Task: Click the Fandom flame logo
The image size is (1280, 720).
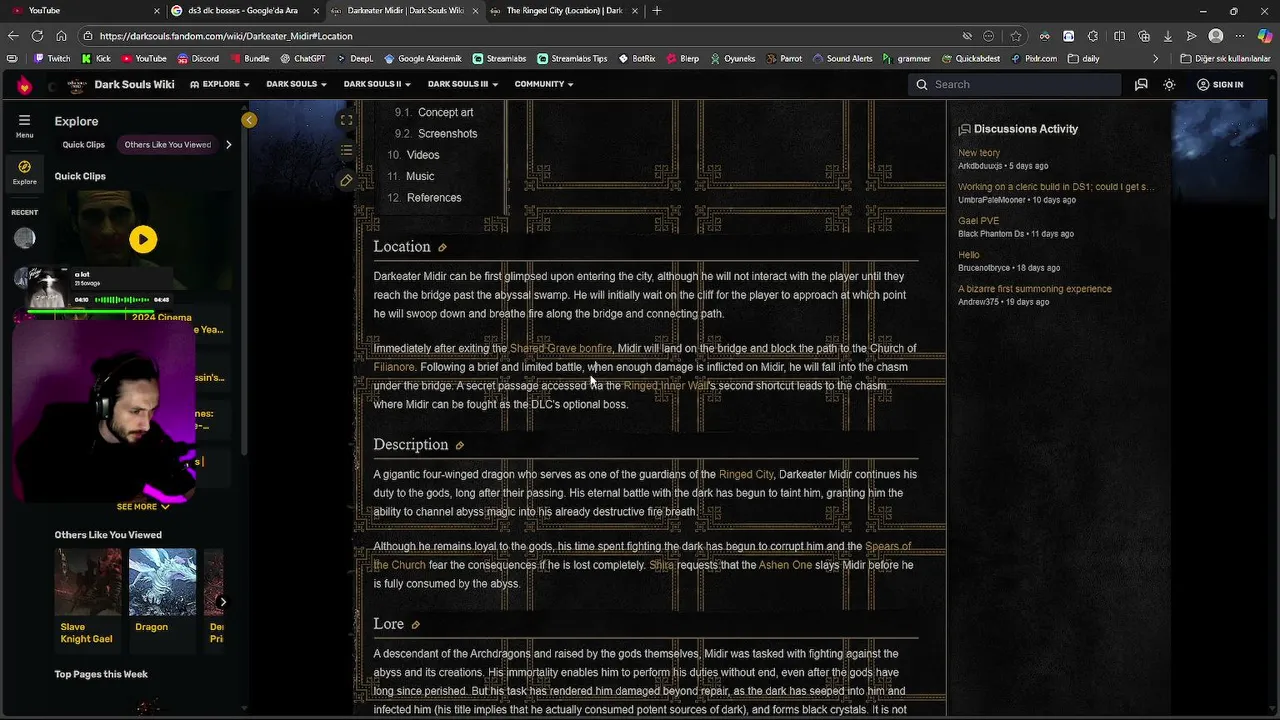Action: coord(24,85)
